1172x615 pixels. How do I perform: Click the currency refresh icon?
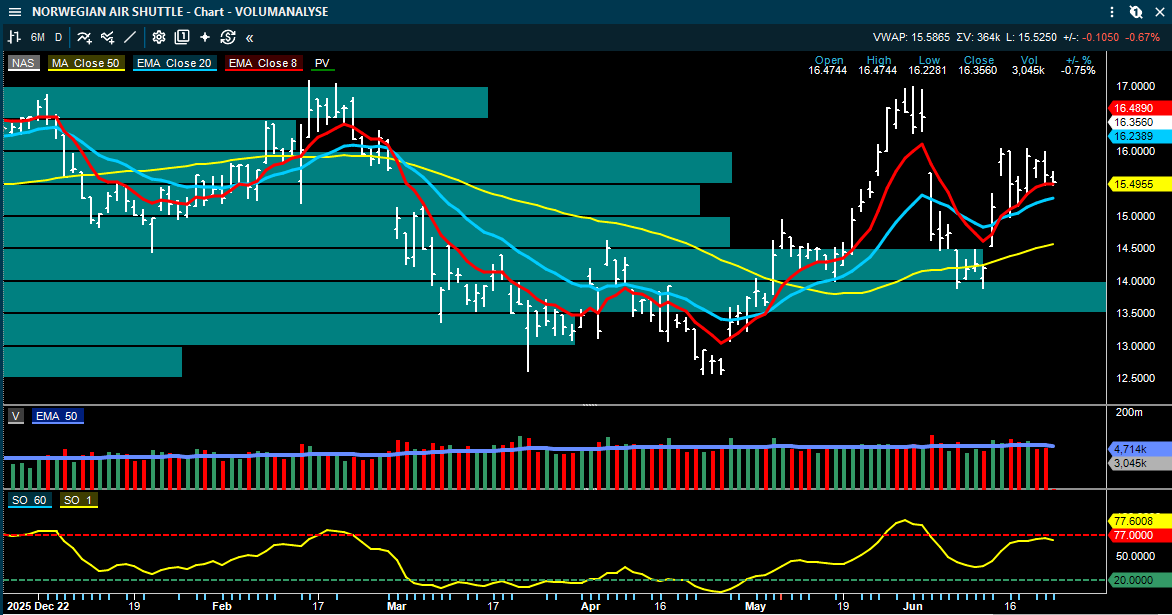coord(228,37)
